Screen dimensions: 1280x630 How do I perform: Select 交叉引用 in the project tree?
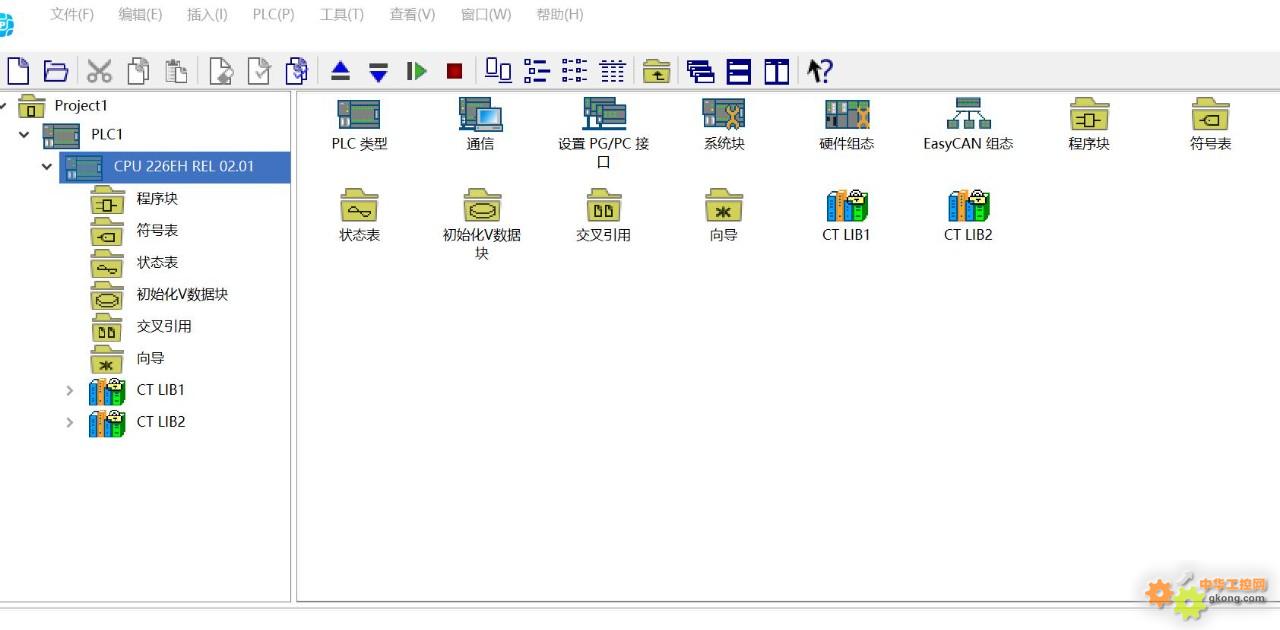(x=164, y=326)
